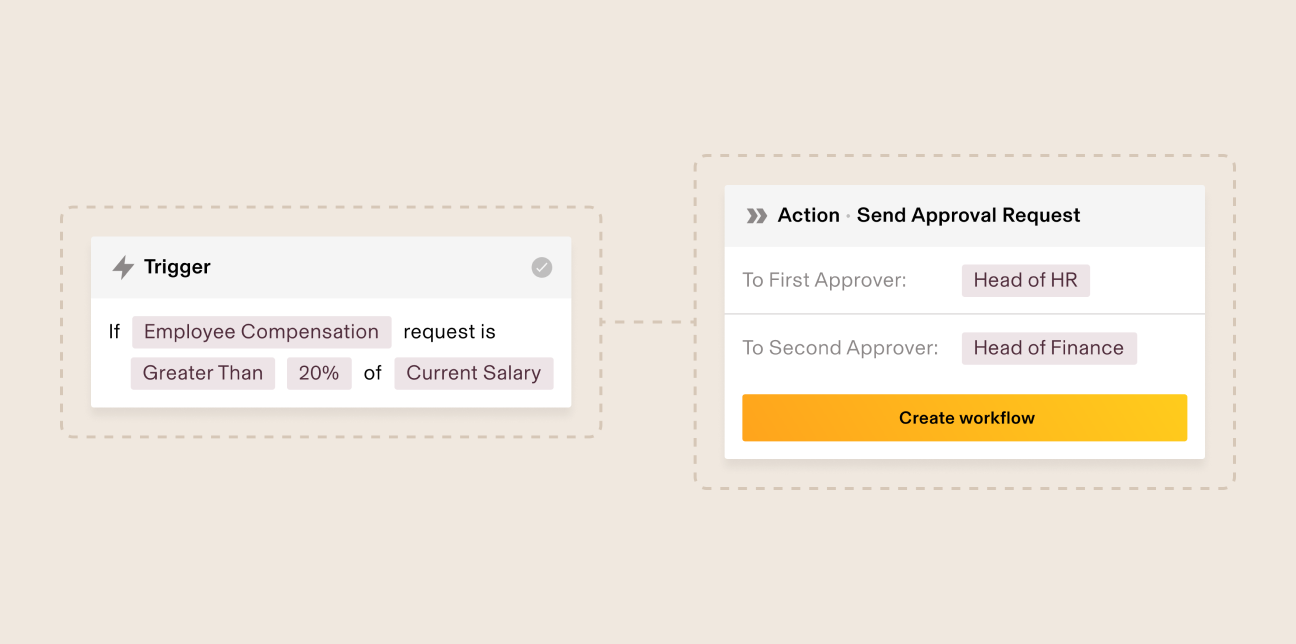
Task: Open the Employee Compensation dropdown chip
Action: 261,332
